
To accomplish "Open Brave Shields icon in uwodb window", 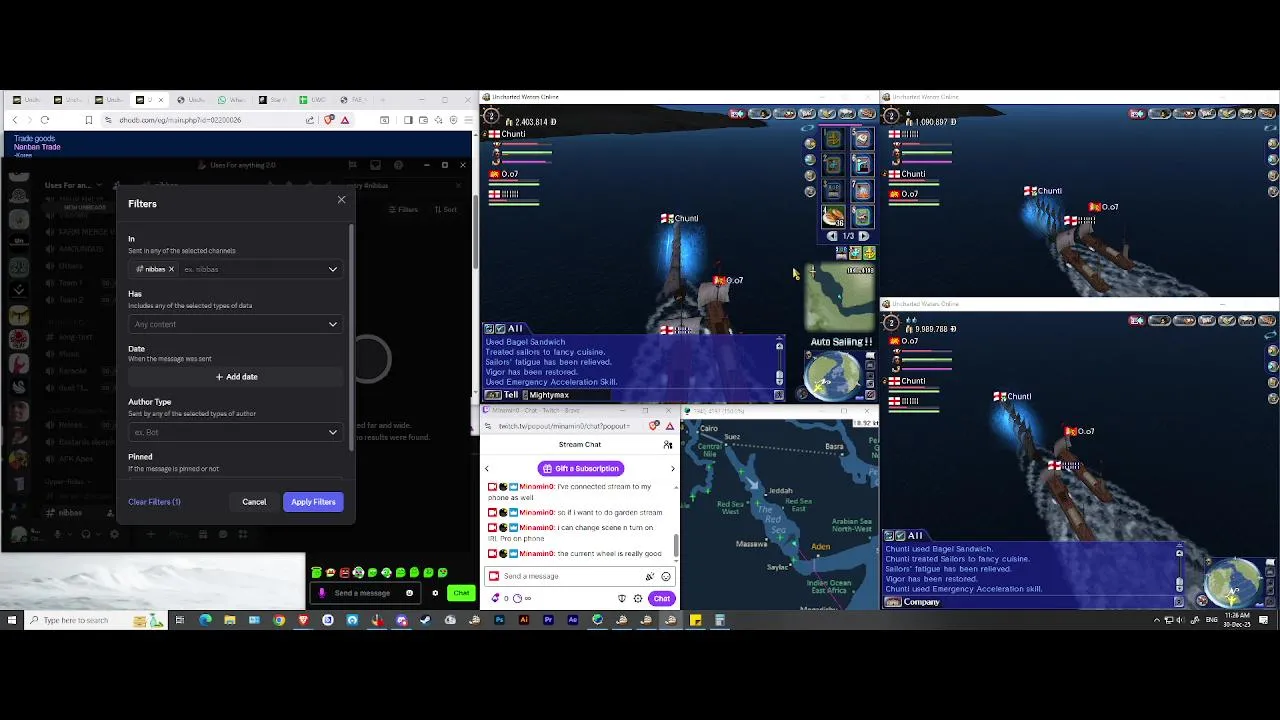I will [x=329, y=120].
